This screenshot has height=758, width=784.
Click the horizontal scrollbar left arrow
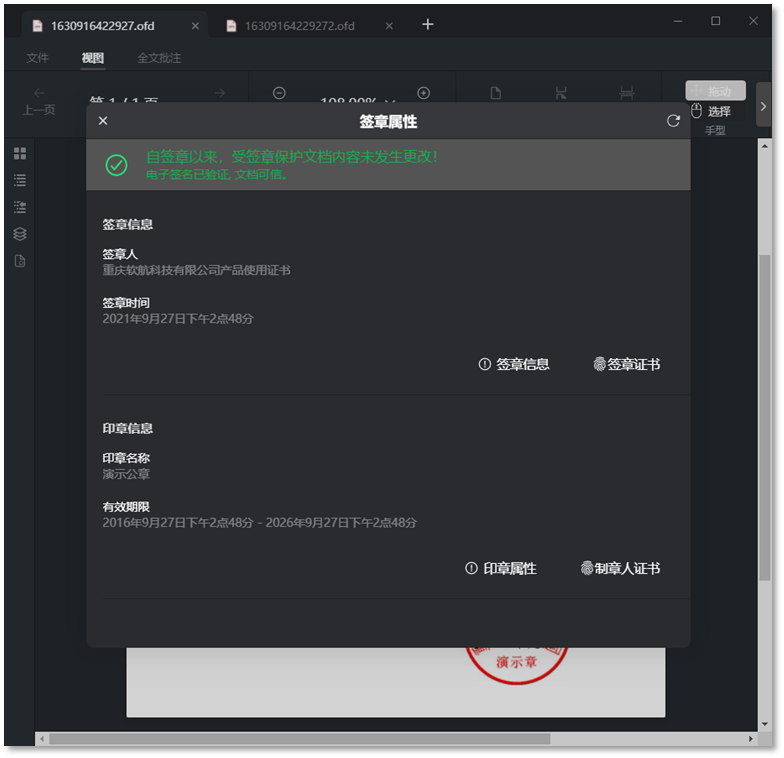pyautogui.click(x=42, y=738)
